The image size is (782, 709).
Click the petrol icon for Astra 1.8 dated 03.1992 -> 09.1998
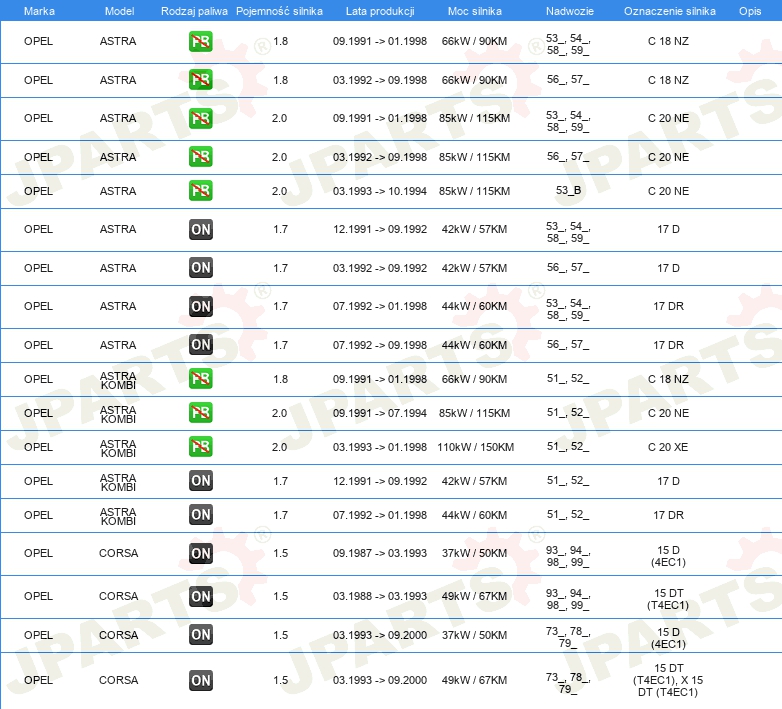point(200,80)
